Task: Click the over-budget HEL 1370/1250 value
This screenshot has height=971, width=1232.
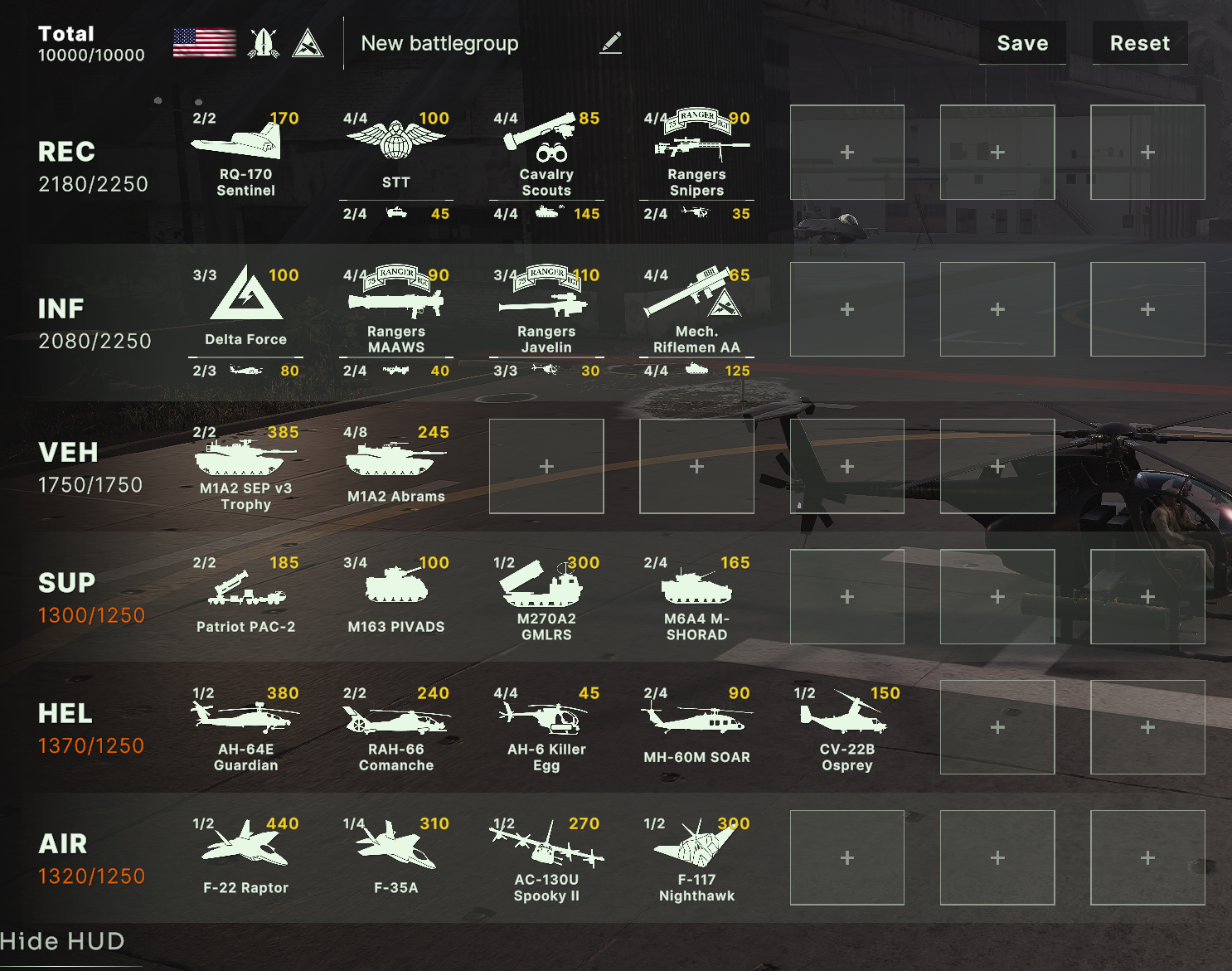Action: tap(91, 745)
